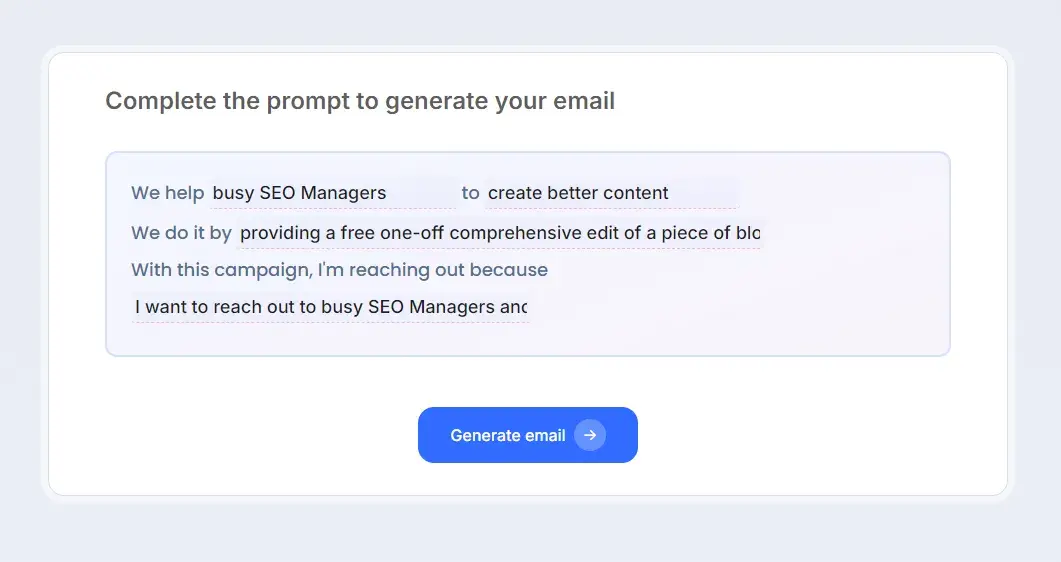Click the word "SEO" in the reason field
The width and height of the screenshot is (1061, 562).
click(386, 307)
